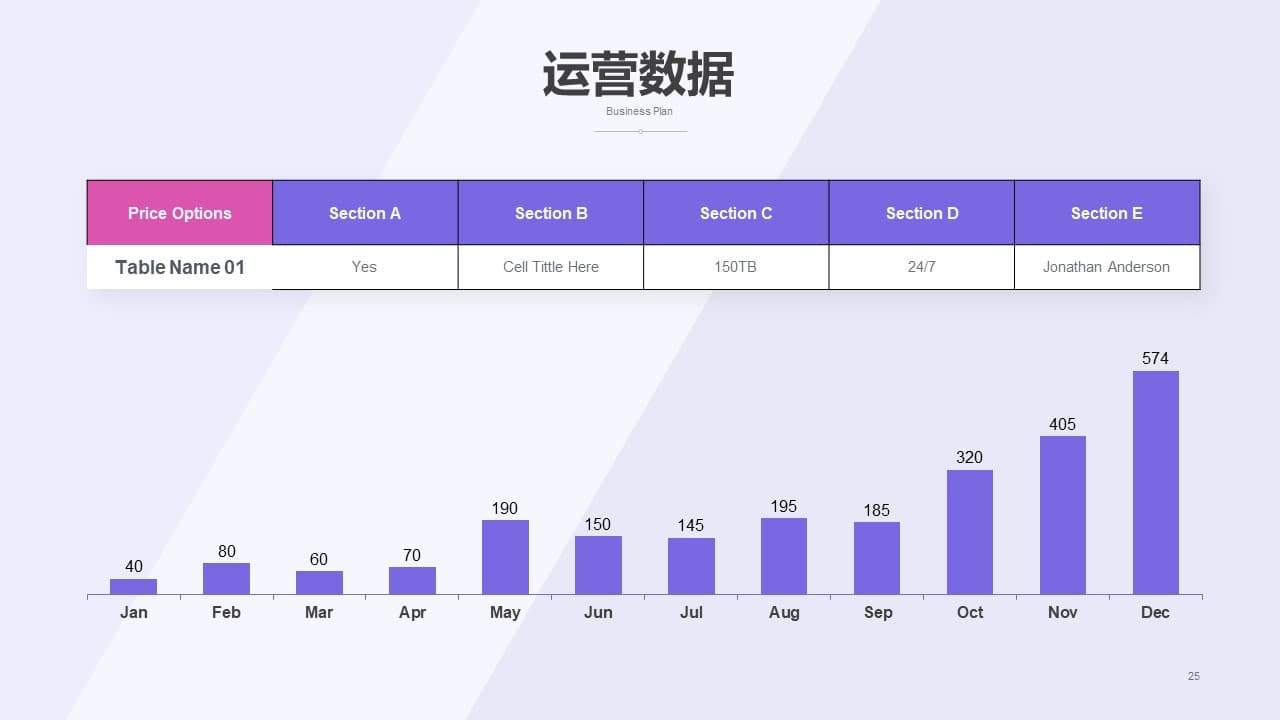Screen dimensions: 1280x720
Task: Click the 150TB table cell
Action: point(736,267)
